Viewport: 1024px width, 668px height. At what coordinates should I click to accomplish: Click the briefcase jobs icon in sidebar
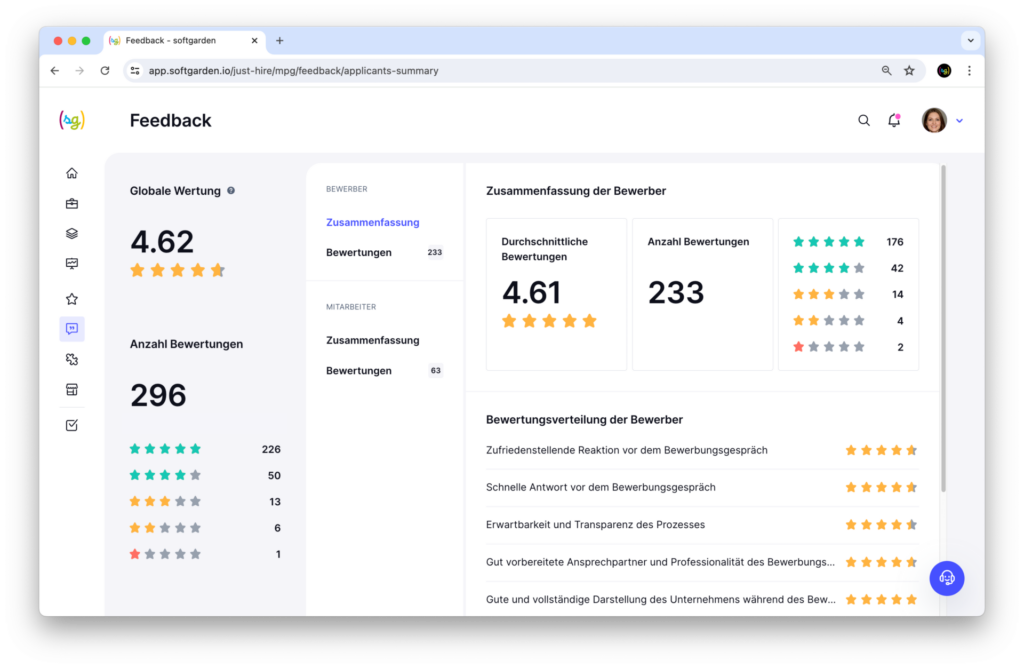[72, 204]
